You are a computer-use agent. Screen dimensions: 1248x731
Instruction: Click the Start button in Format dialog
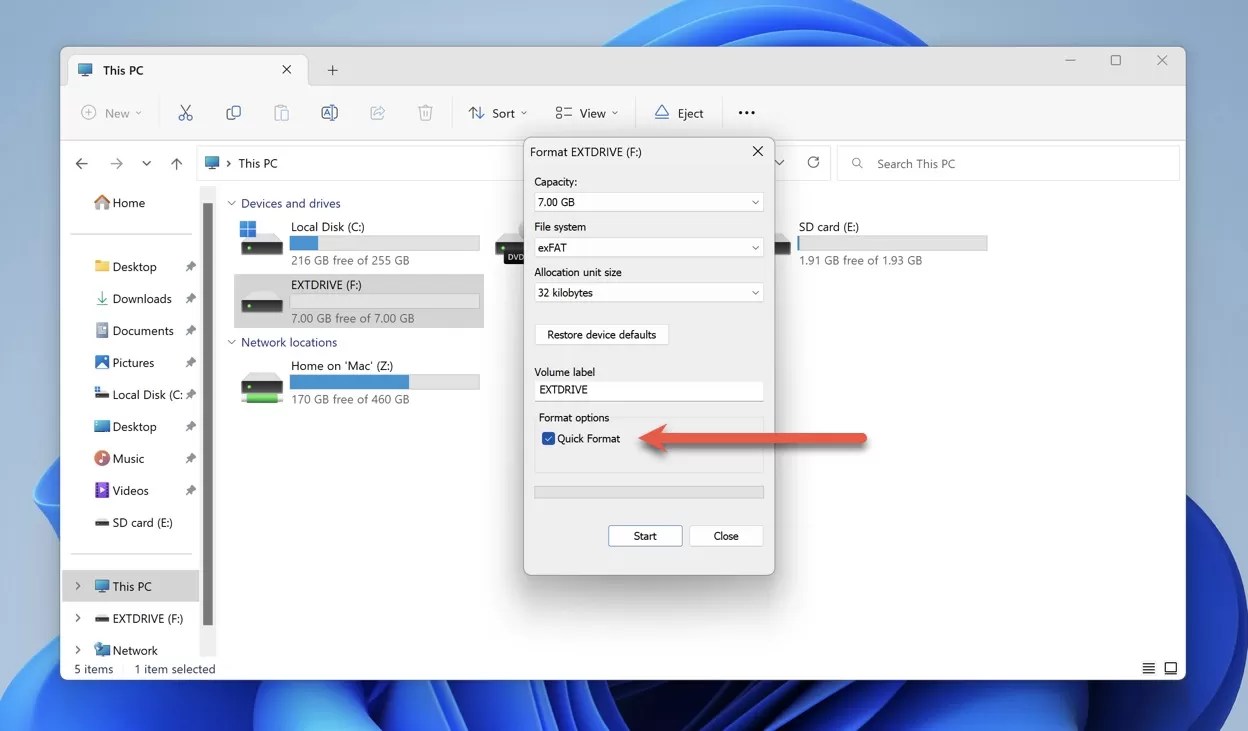[645, 536]
